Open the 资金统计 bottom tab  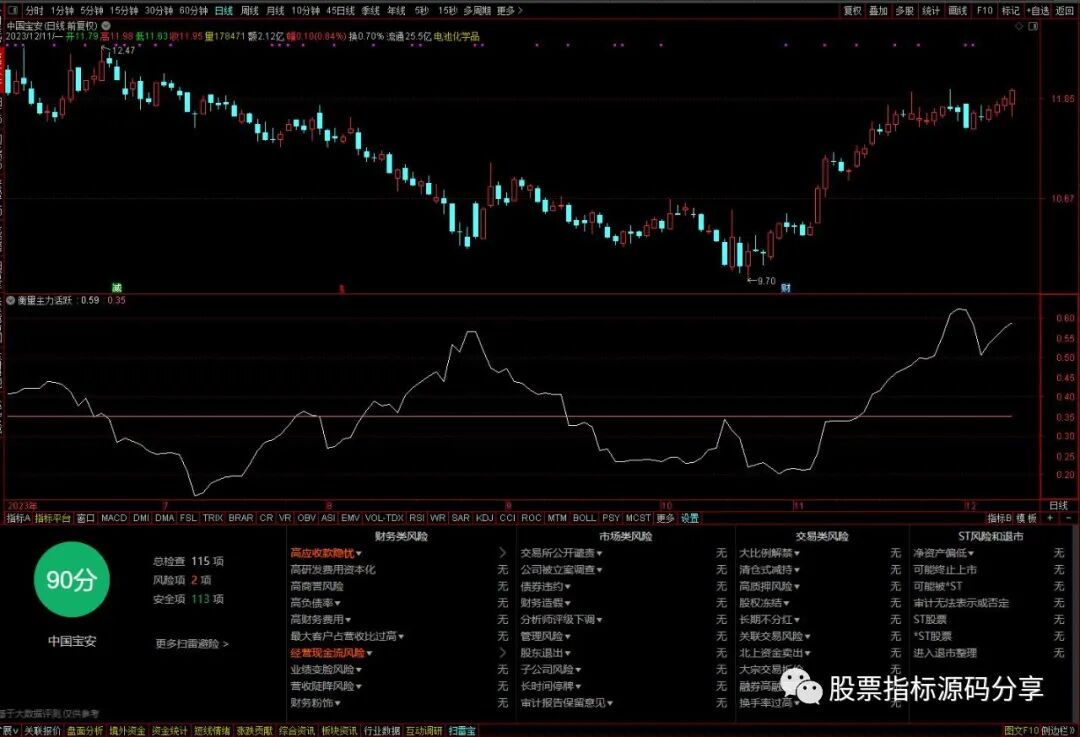pyautogui.click(x=169, y=730)
